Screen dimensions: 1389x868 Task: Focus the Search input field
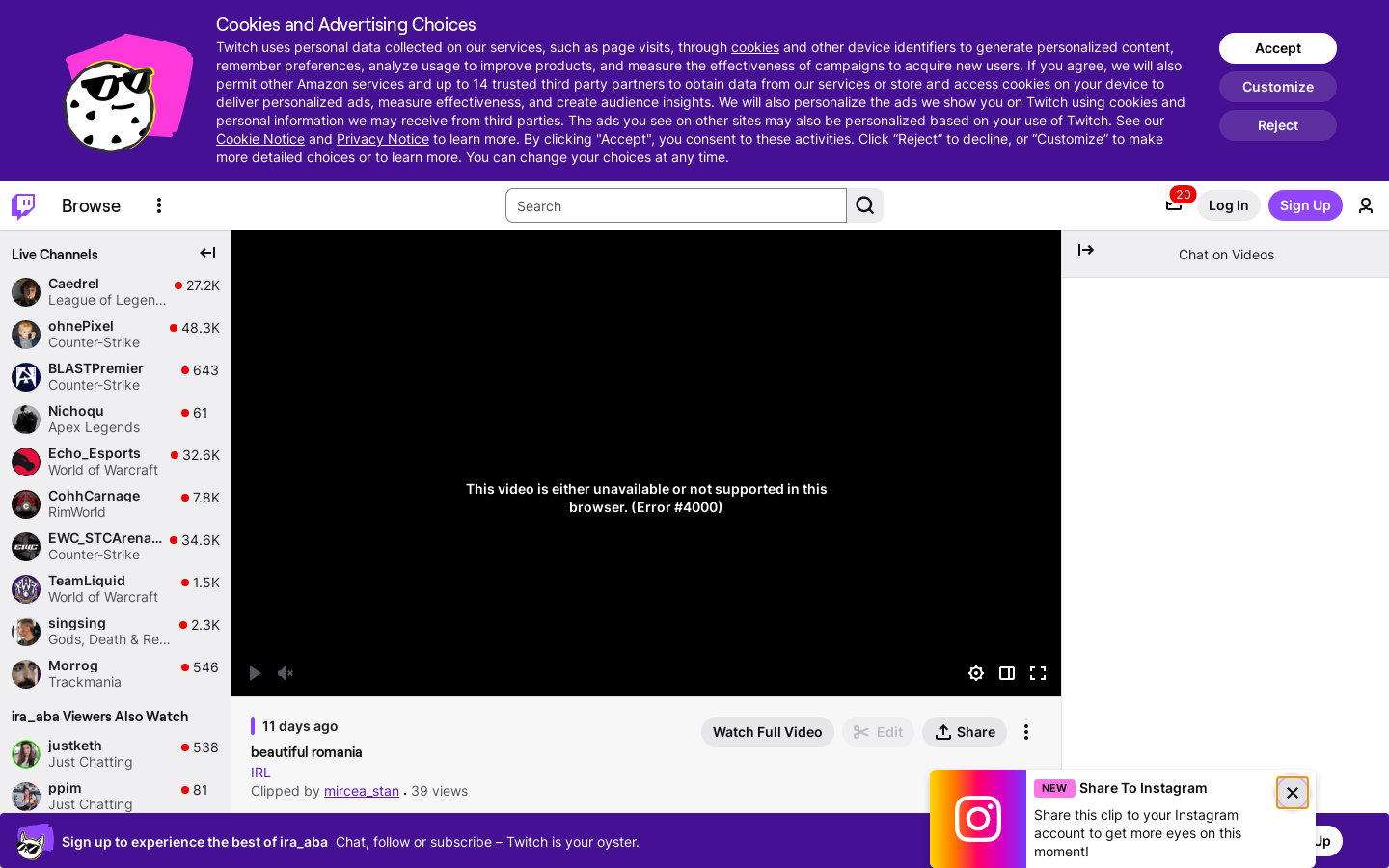tap(676, 205)
